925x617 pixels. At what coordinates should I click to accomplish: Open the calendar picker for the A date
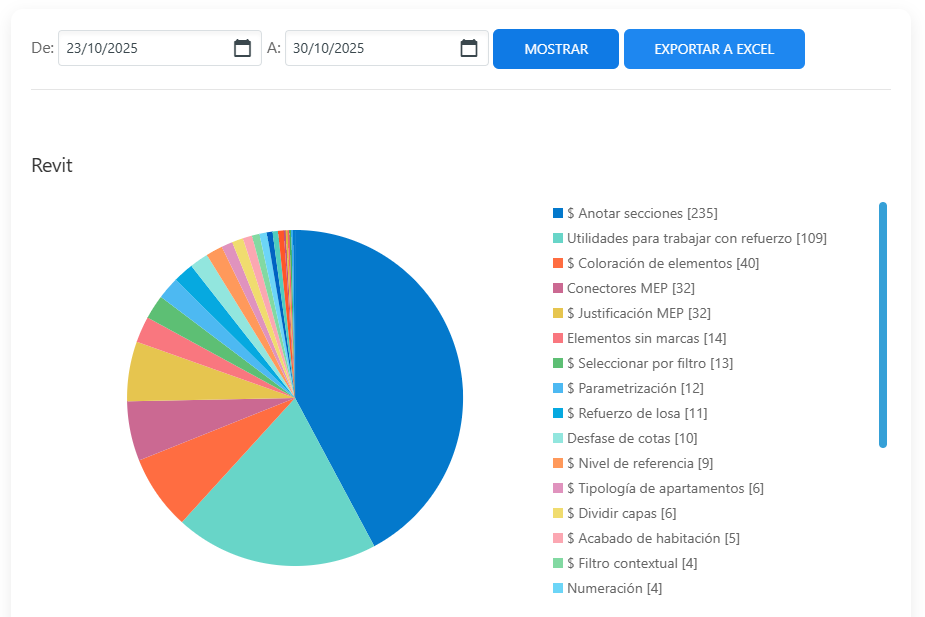468,48
